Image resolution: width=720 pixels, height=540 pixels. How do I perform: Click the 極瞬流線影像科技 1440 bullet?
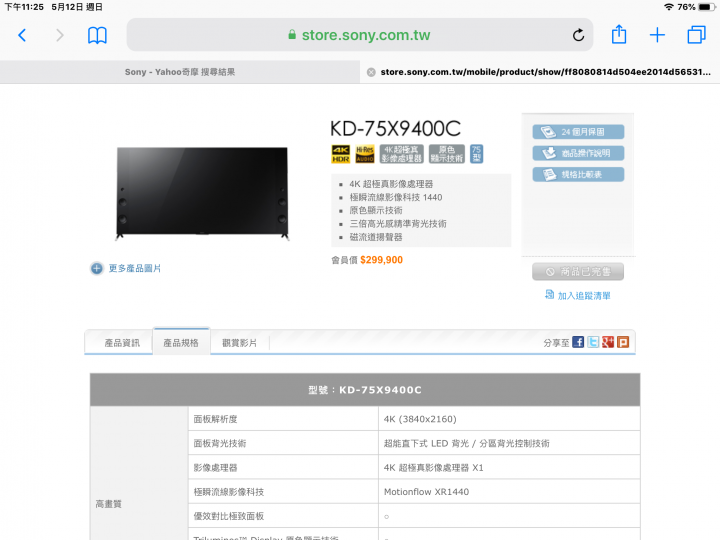coord(396,197)
